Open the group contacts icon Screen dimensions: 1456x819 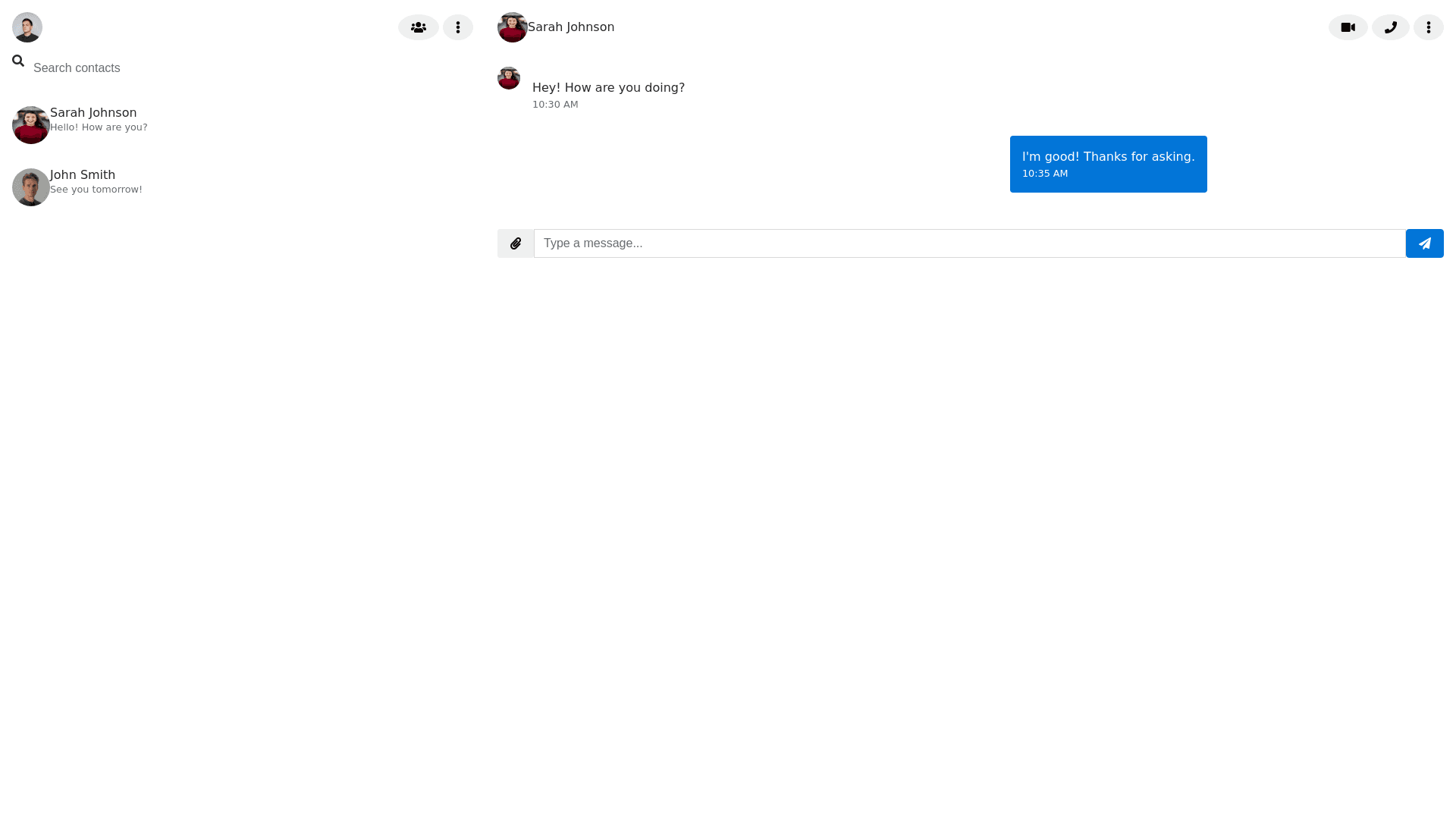[418, 27]
